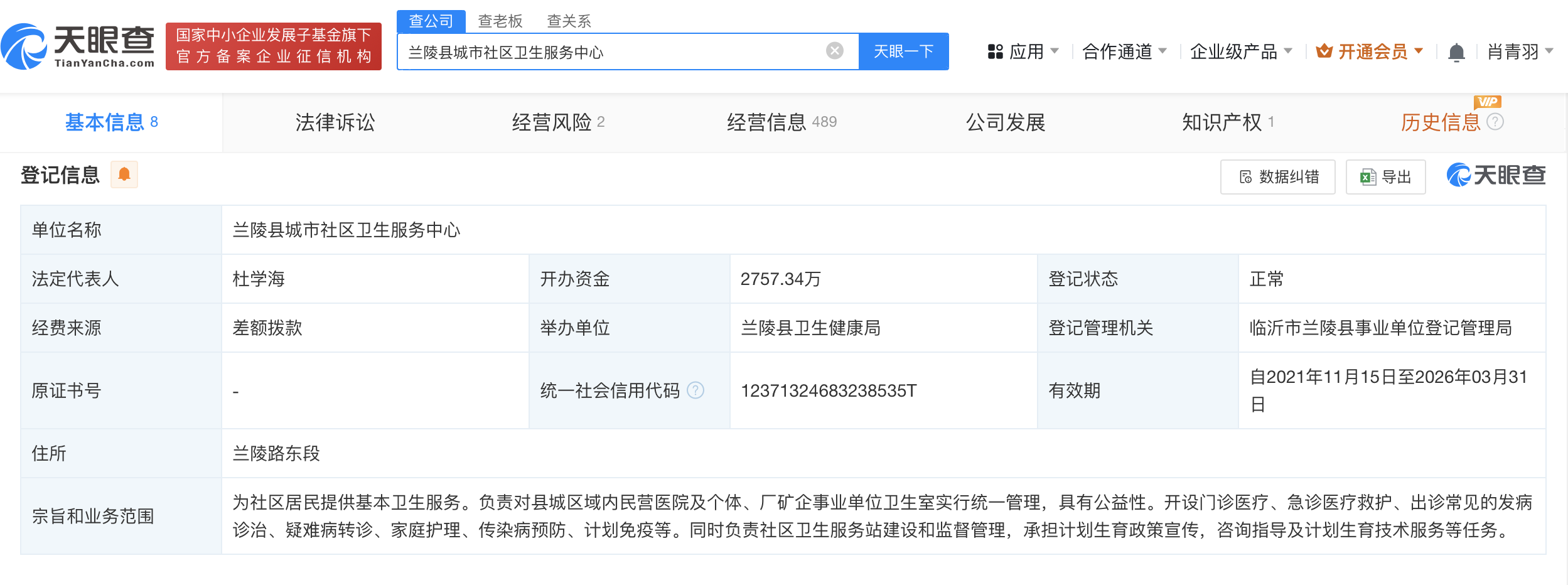Click question mark beside 统一社会信用代码

click(x=695, y=390)
